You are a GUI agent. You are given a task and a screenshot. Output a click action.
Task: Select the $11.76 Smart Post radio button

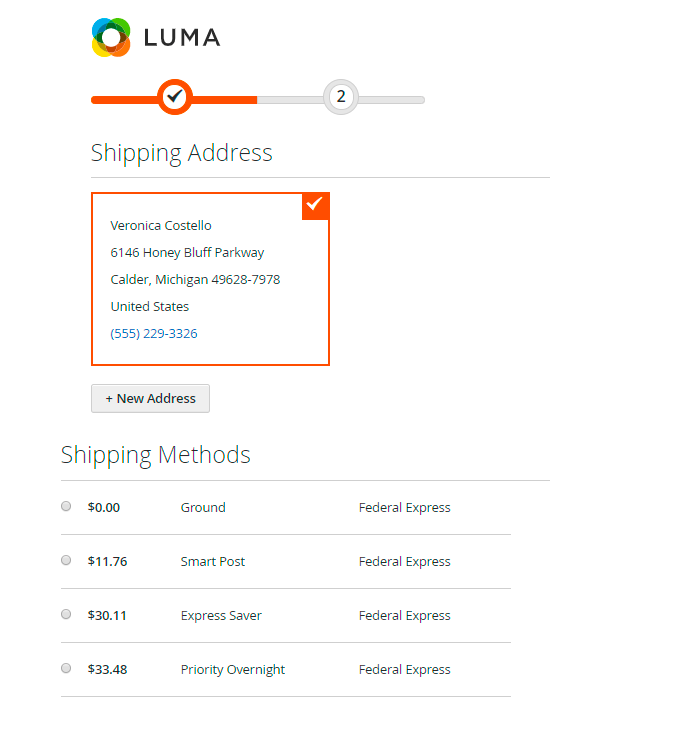pyautogui.click(x=66, y=561)
